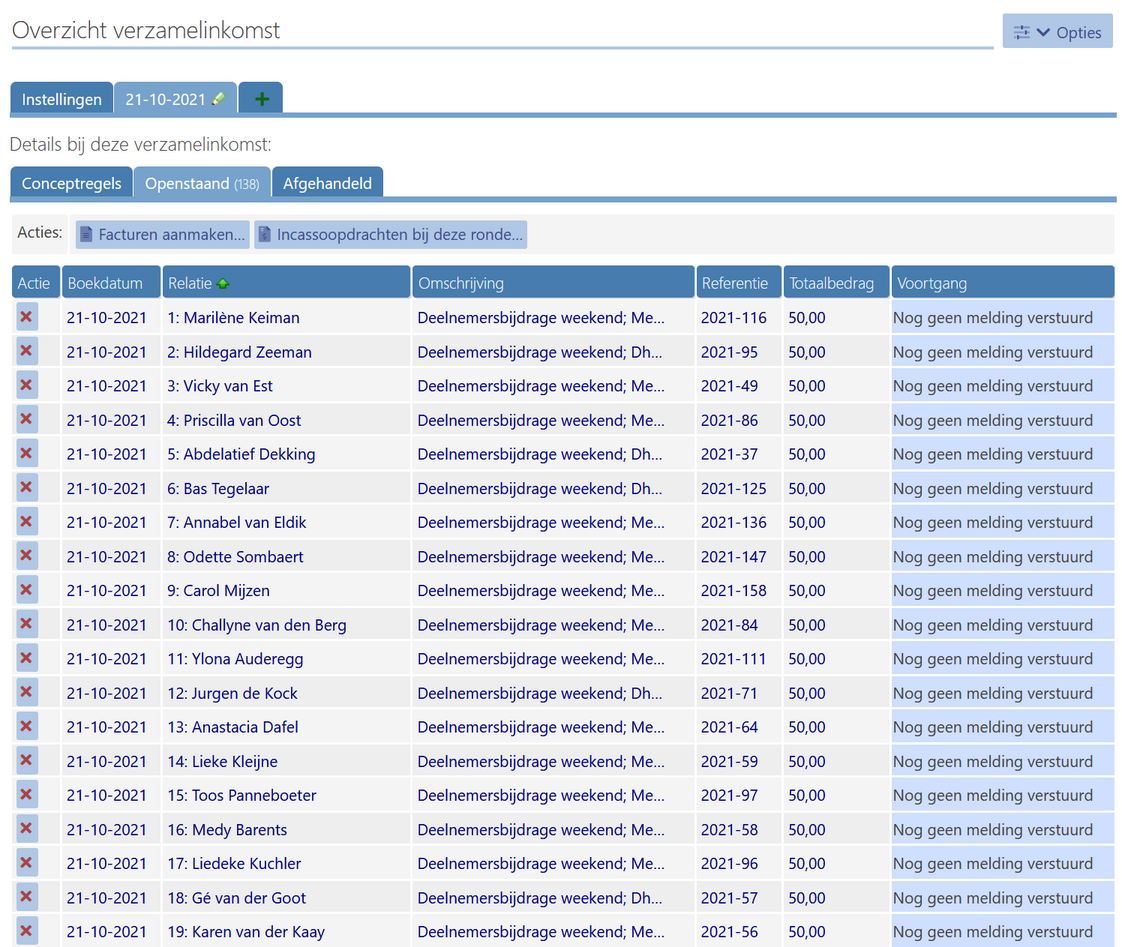The image size is (1122, 947).
Task: Remove Karen van der Kaay row
Action: [26, 931]
